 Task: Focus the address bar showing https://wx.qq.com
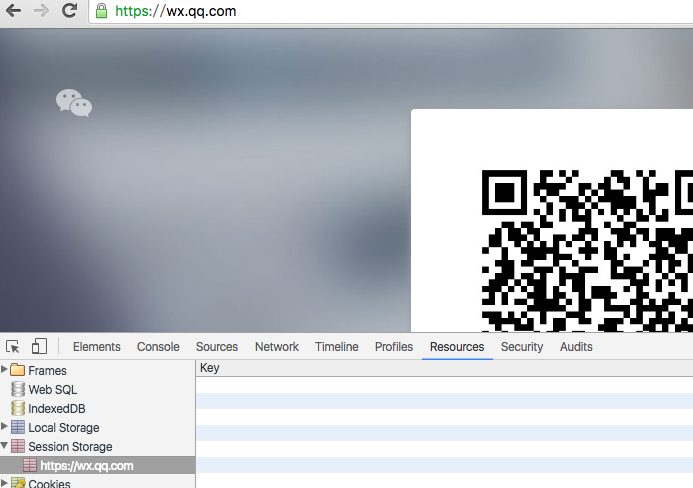(391, 11)
